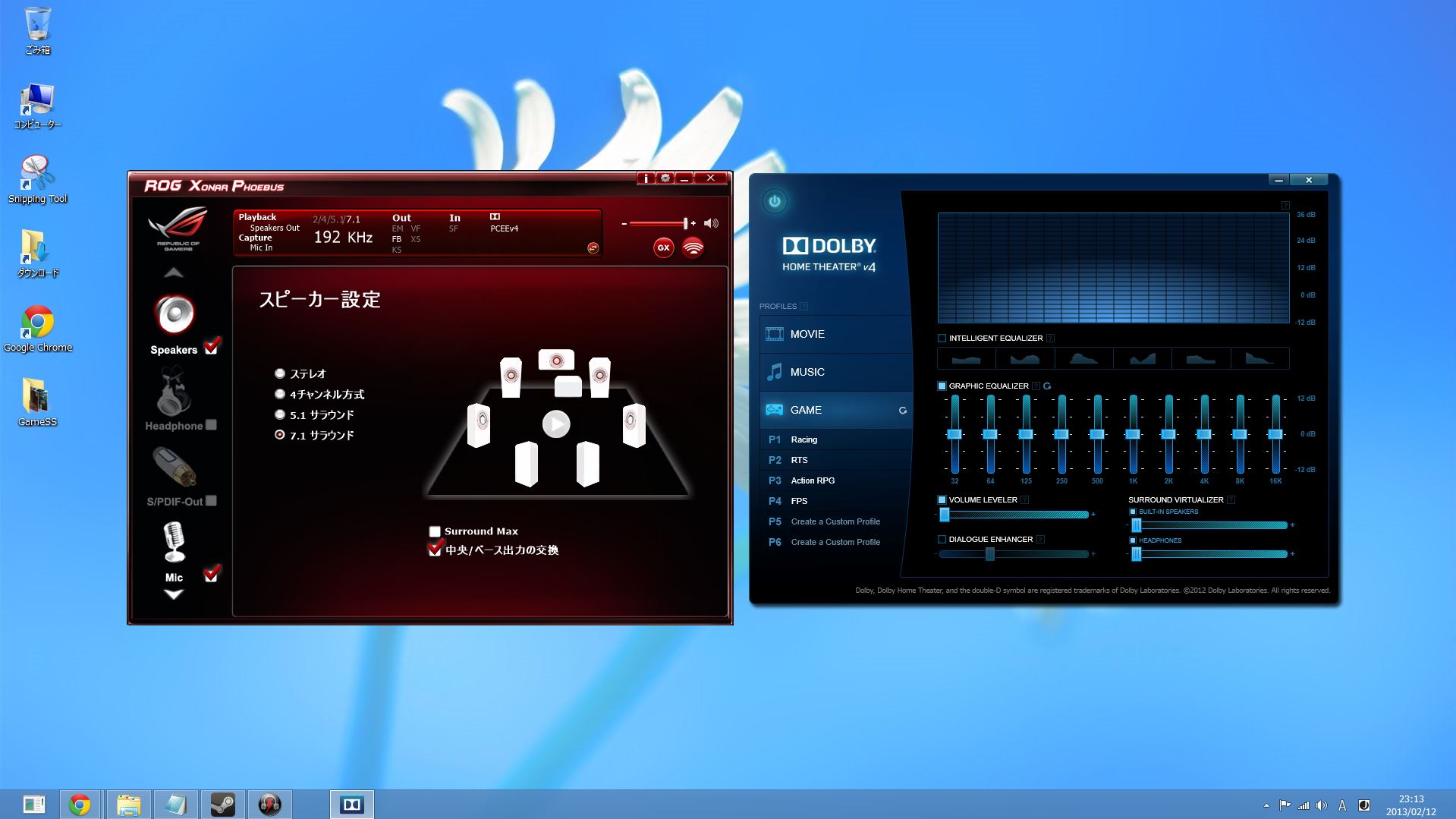The image size is (1456, 819).
Task: Switch to the MOVIE profile
Action: click(x=835, y=334)
